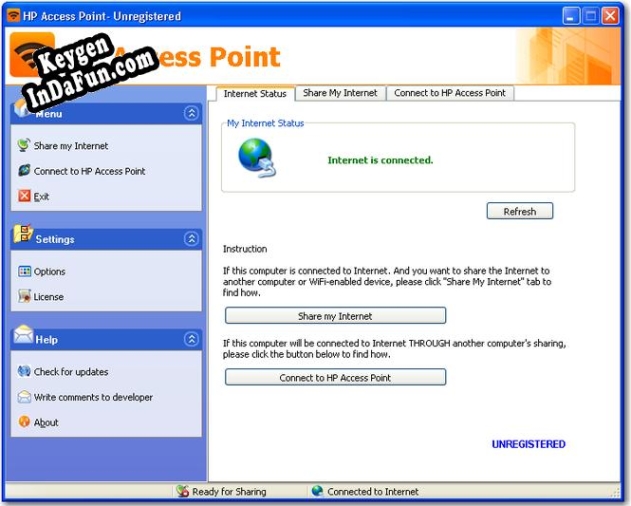This screenshot has height=506, width=631.
Task: Minimize the HP Access Point window
Action: [571, 16]
